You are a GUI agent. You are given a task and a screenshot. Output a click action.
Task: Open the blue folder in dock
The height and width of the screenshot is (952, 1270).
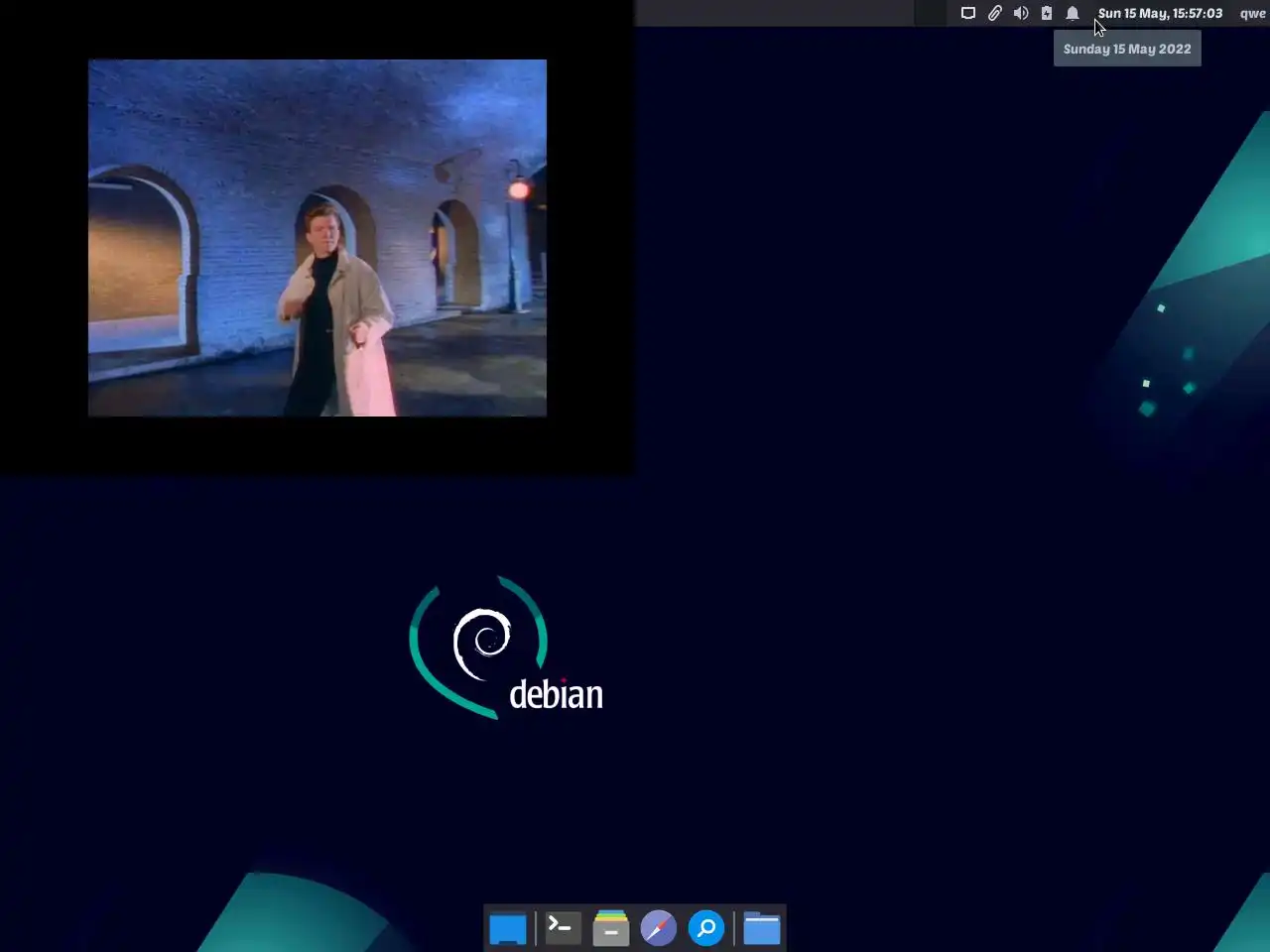tap(762, 928)
